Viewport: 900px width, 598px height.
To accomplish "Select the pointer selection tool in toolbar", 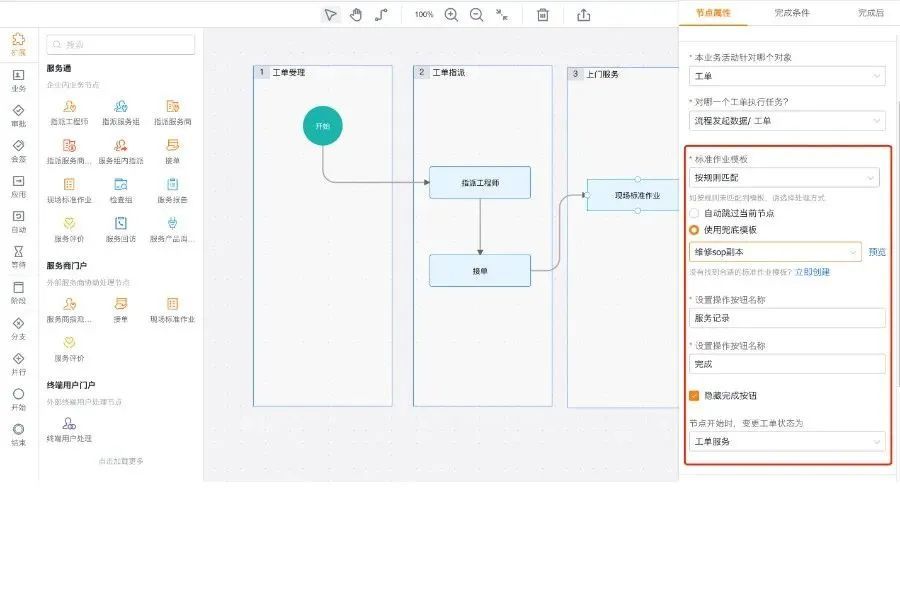I will pos(330,15).
